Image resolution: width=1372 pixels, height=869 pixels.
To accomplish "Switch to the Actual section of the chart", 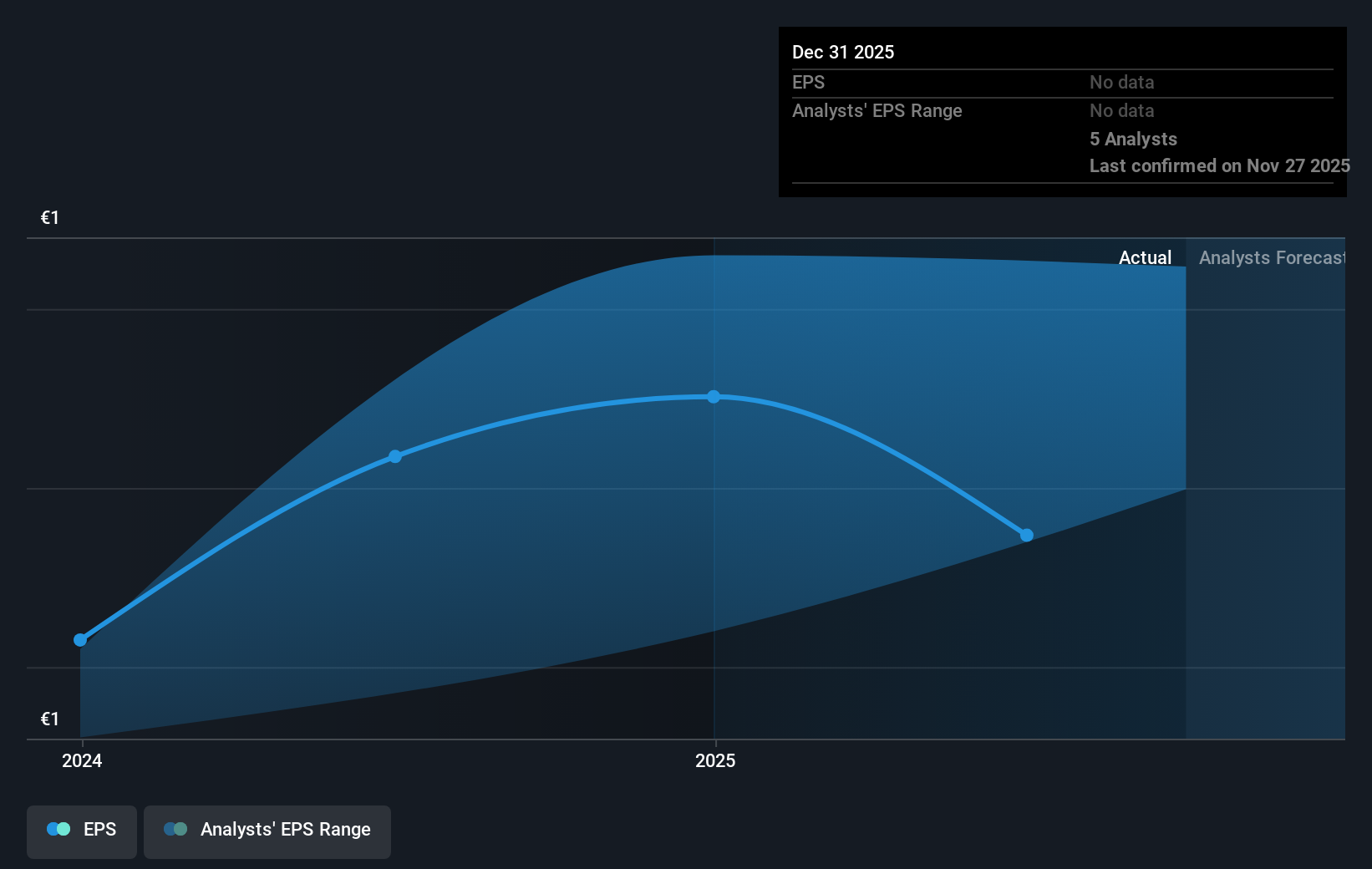I will coord(1145,257).
